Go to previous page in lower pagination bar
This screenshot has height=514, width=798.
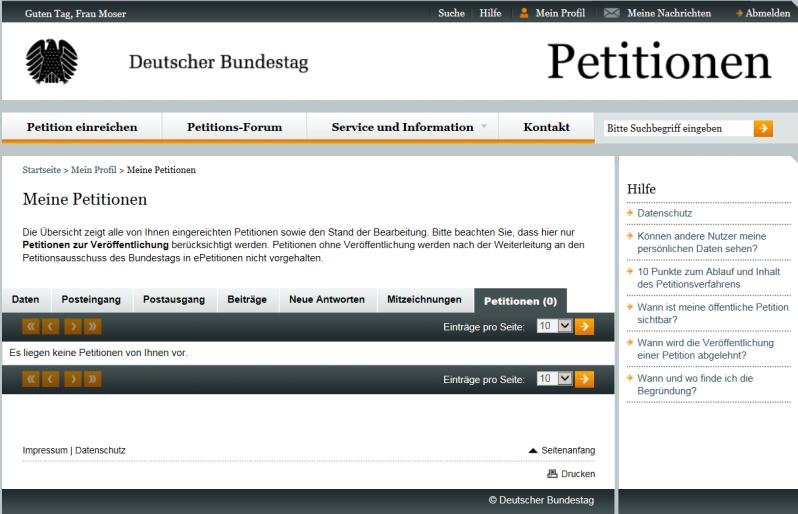tap(50, 379)
